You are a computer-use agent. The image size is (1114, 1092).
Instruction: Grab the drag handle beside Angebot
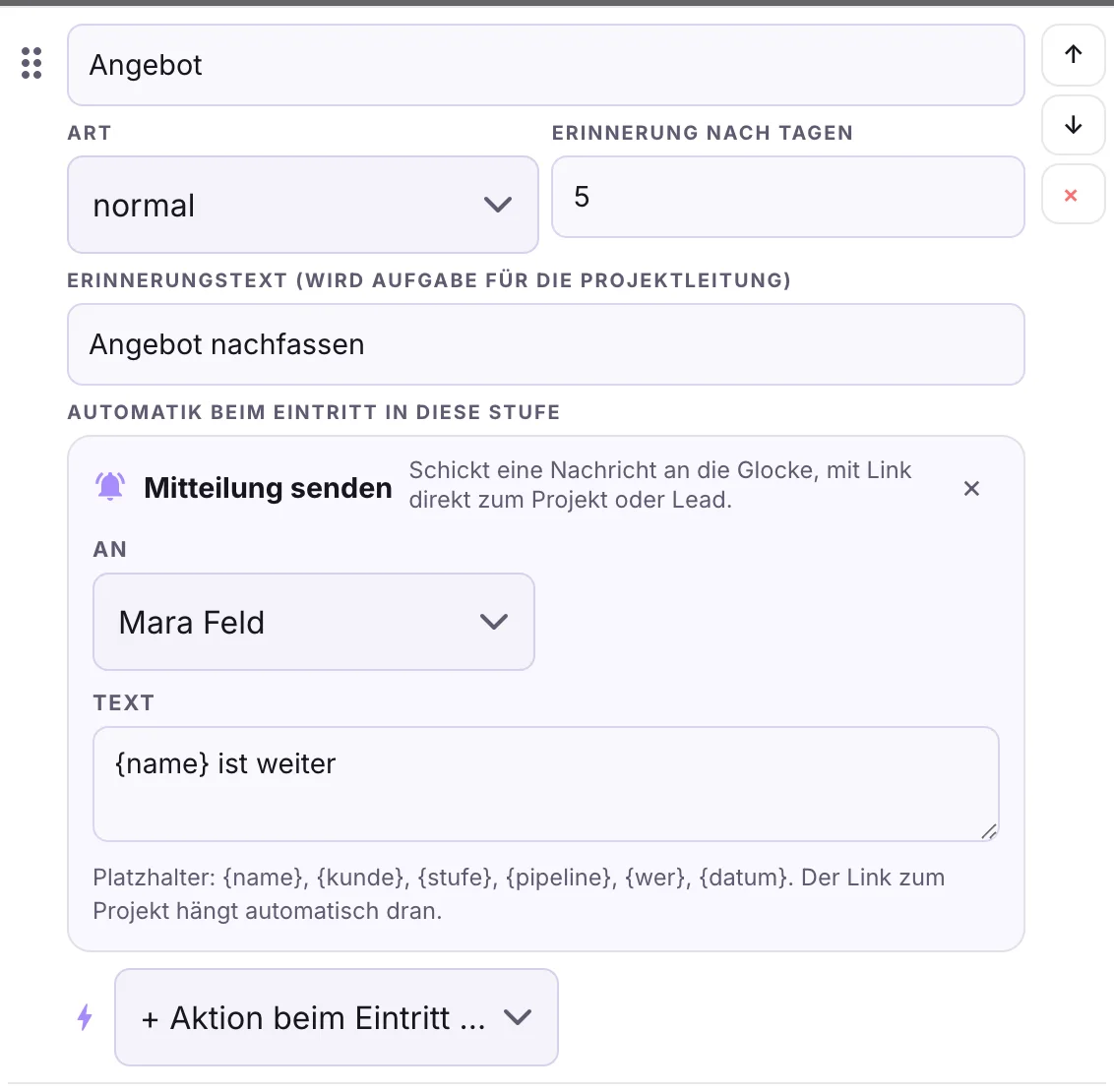(x=31, y=63)
